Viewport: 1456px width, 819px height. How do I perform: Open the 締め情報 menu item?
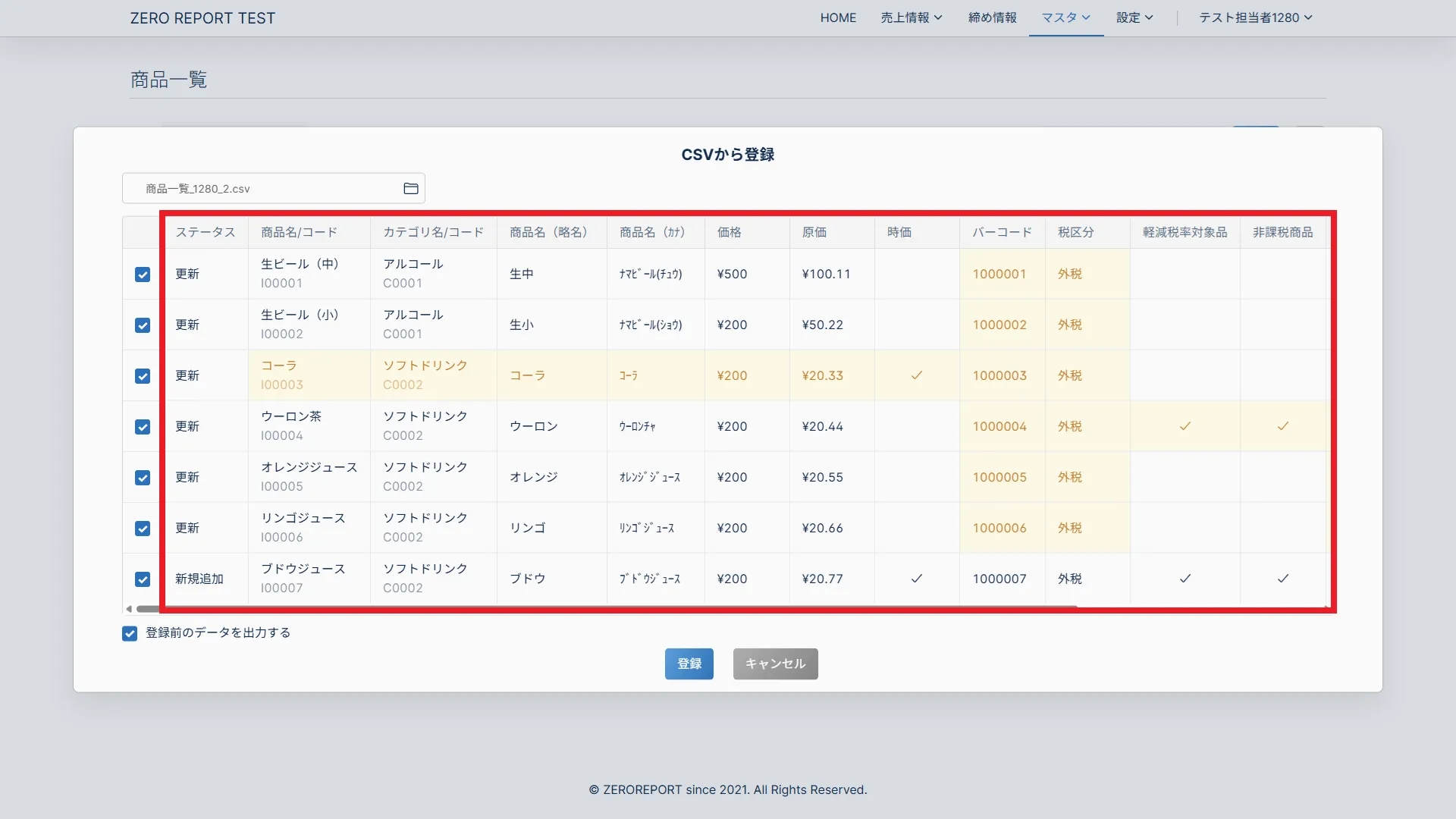click(x=992, y=17)
